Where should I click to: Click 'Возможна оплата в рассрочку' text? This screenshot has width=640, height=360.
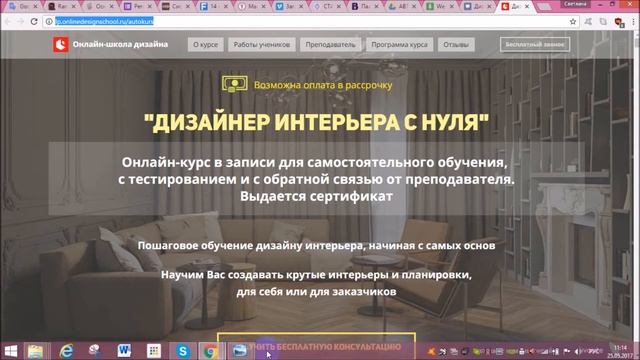click(323, 85)
